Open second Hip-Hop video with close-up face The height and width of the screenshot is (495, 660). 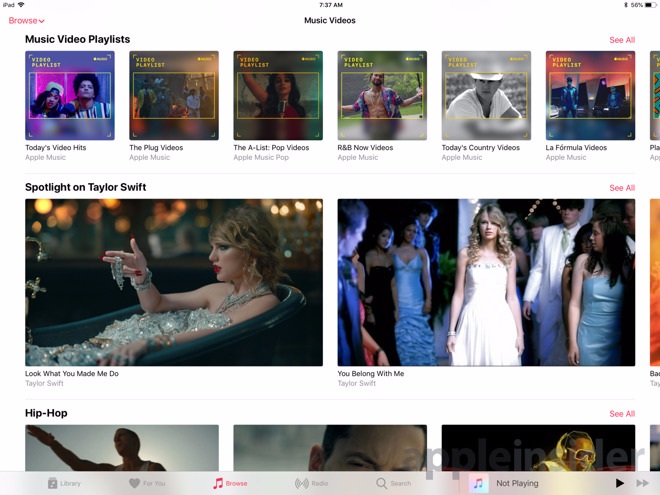point(330,448)
